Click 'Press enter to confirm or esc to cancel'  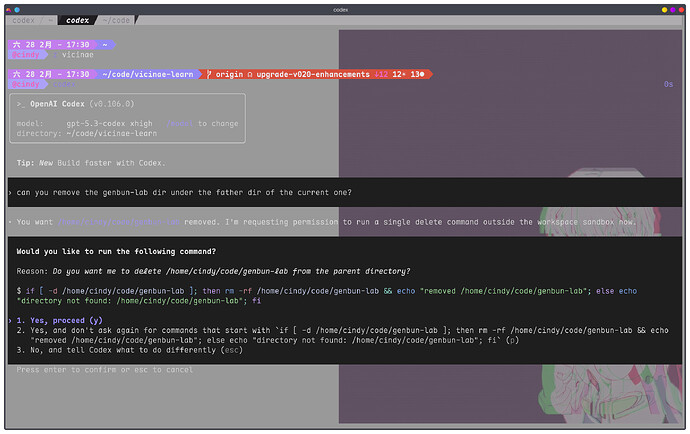[105, 370]
